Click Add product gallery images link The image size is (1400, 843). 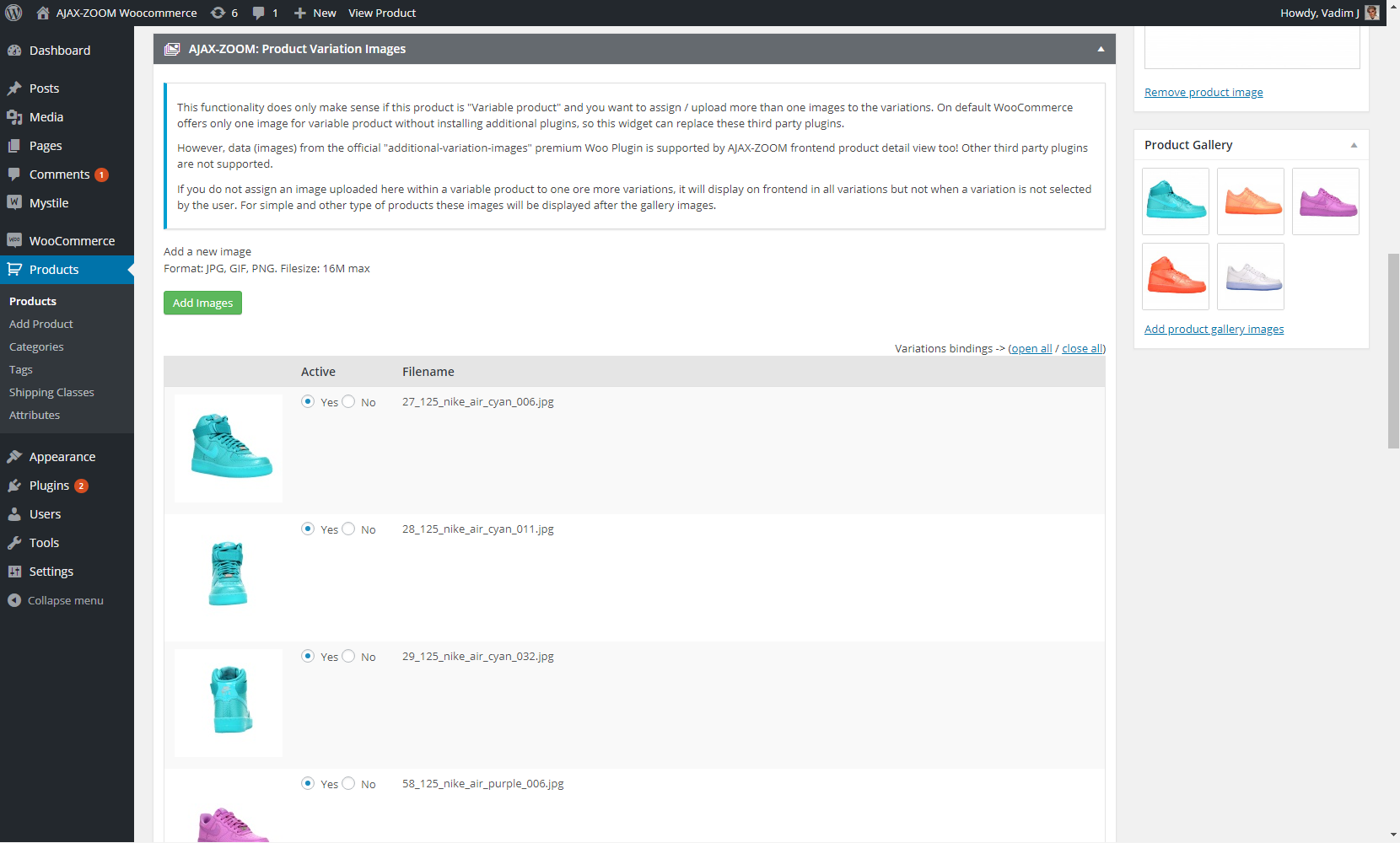pos(1214,330)
